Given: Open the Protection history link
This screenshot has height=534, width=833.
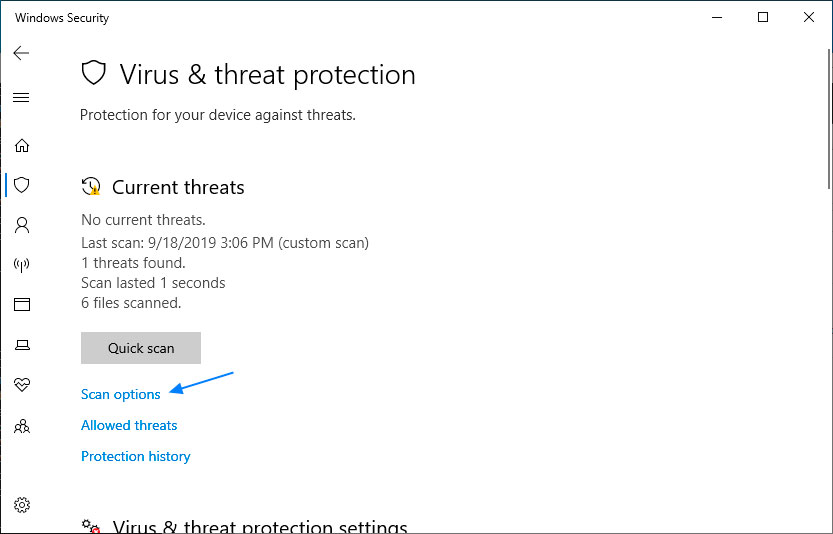Looking at the screenshot, I should click(135, 457).
